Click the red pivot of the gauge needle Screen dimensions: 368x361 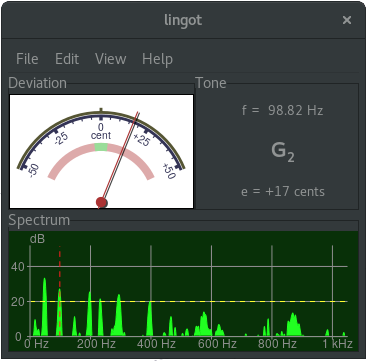point(101,202)
